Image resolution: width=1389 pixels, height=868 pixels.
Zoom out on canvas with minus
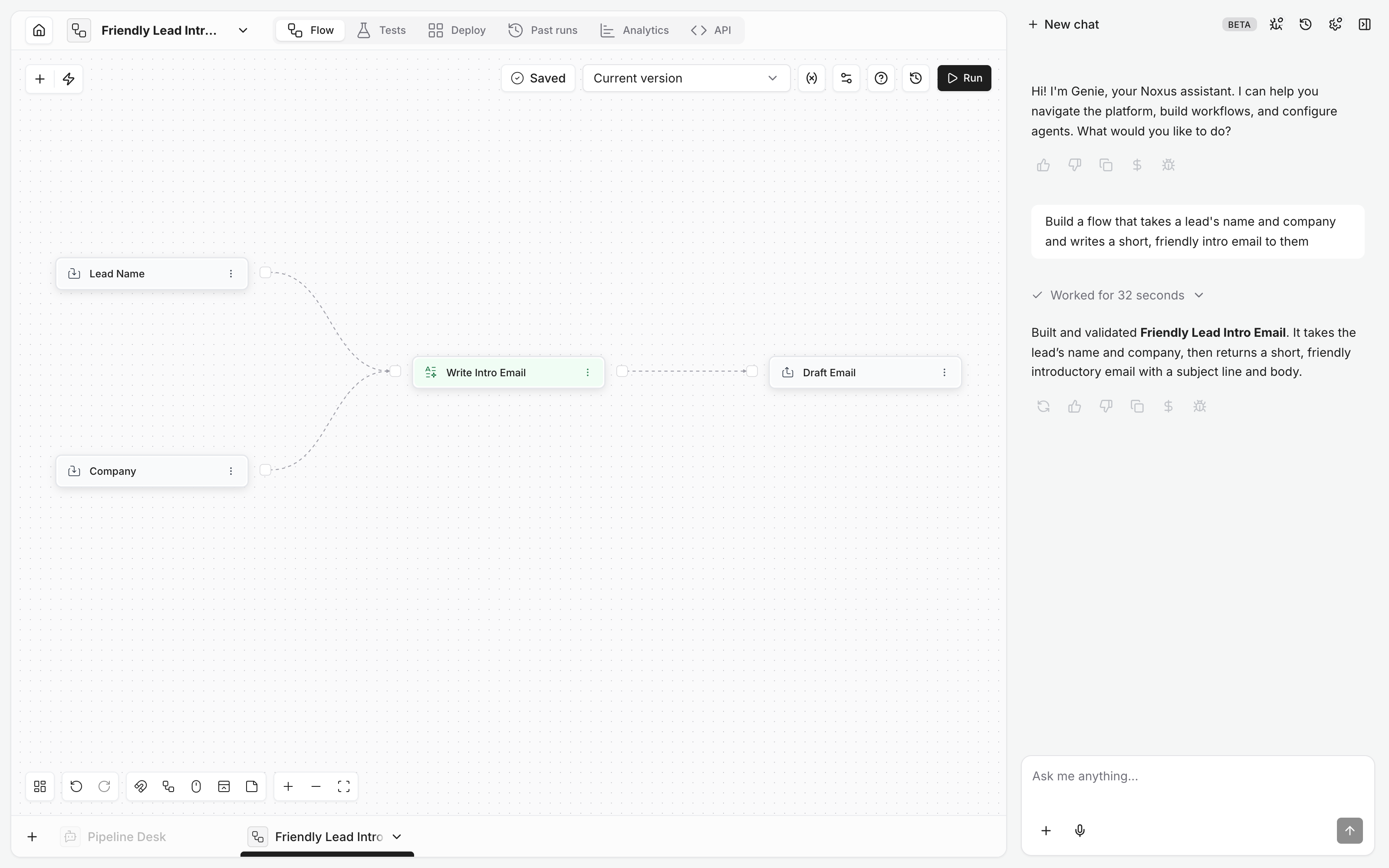tap(316, 786)
